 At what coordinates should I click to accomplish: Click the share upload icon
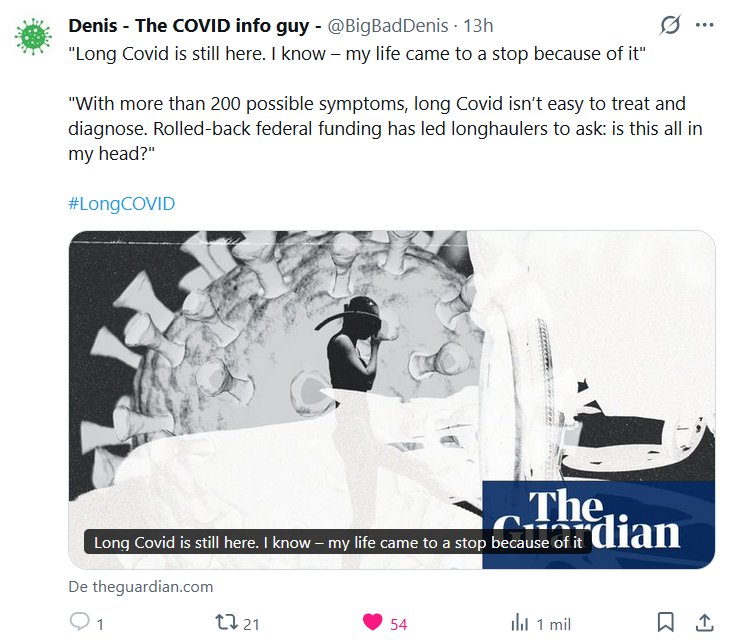pos(704,622)
